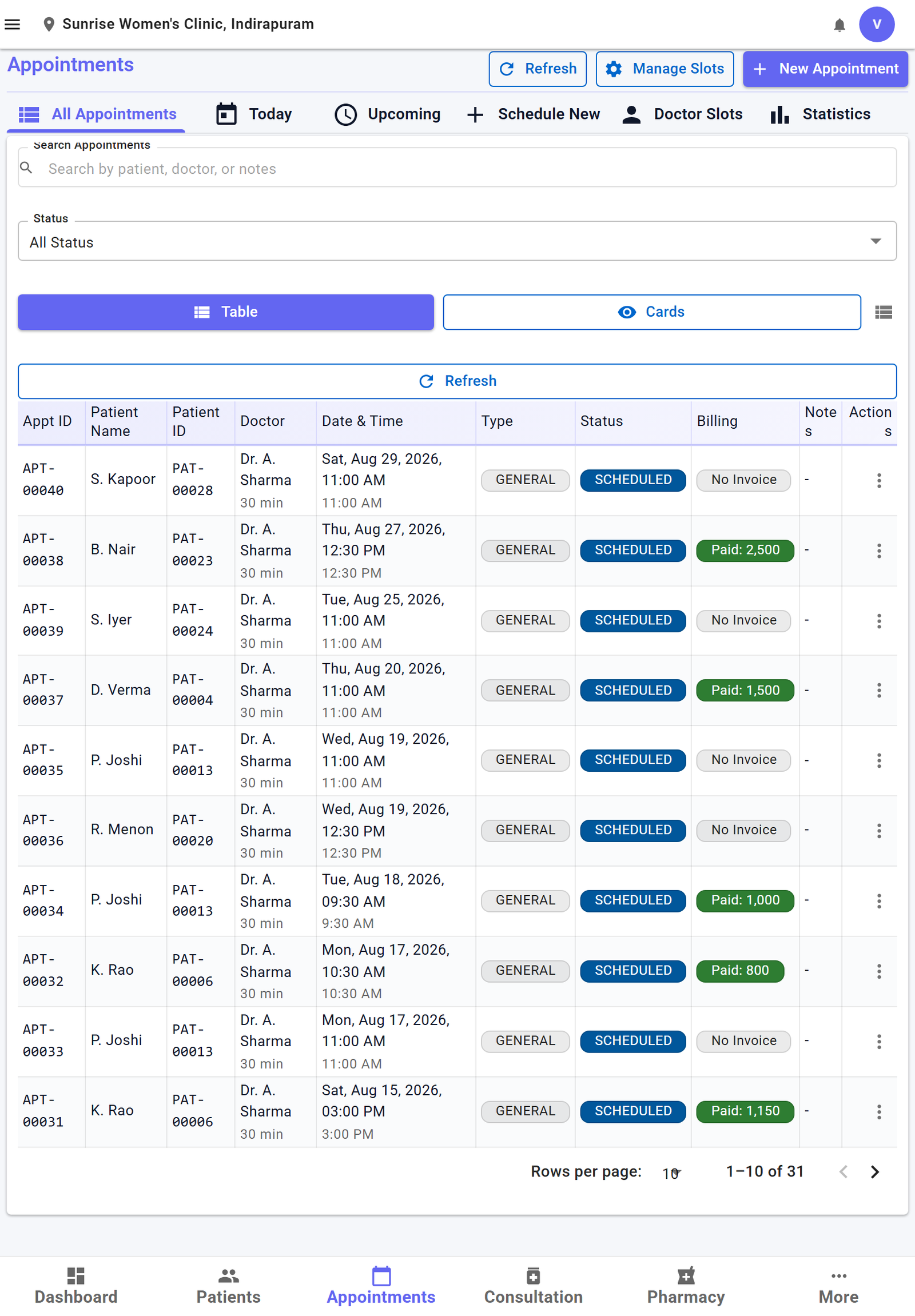Open actions menu for APT-00034 row
The image size is (915, 1316).
[x=879, y=901]
